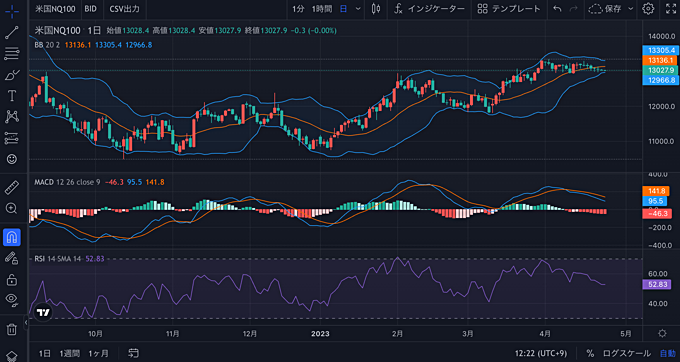Click the redo arrow
This screenshot has width=680, height=362.
pyautogui.click(x=573, y=9)
